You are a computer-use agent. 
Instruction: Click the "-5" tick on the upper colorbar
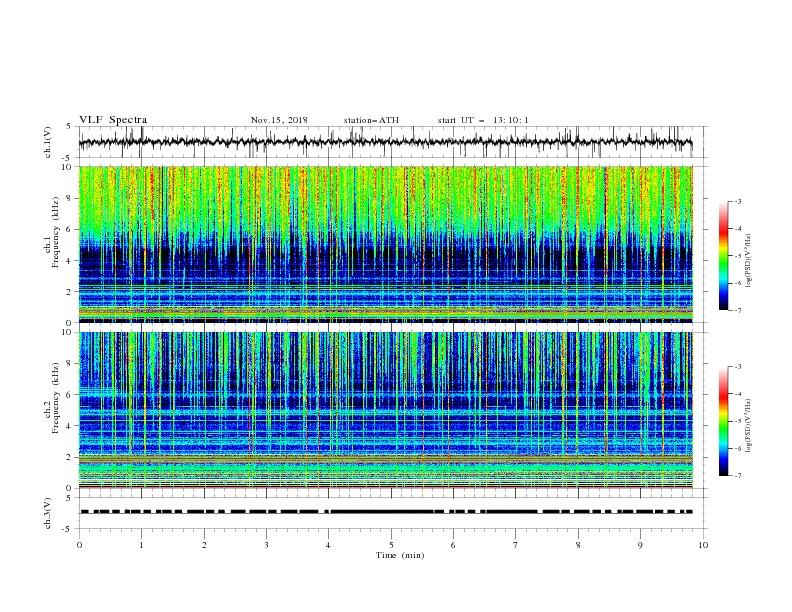(737, 256)
